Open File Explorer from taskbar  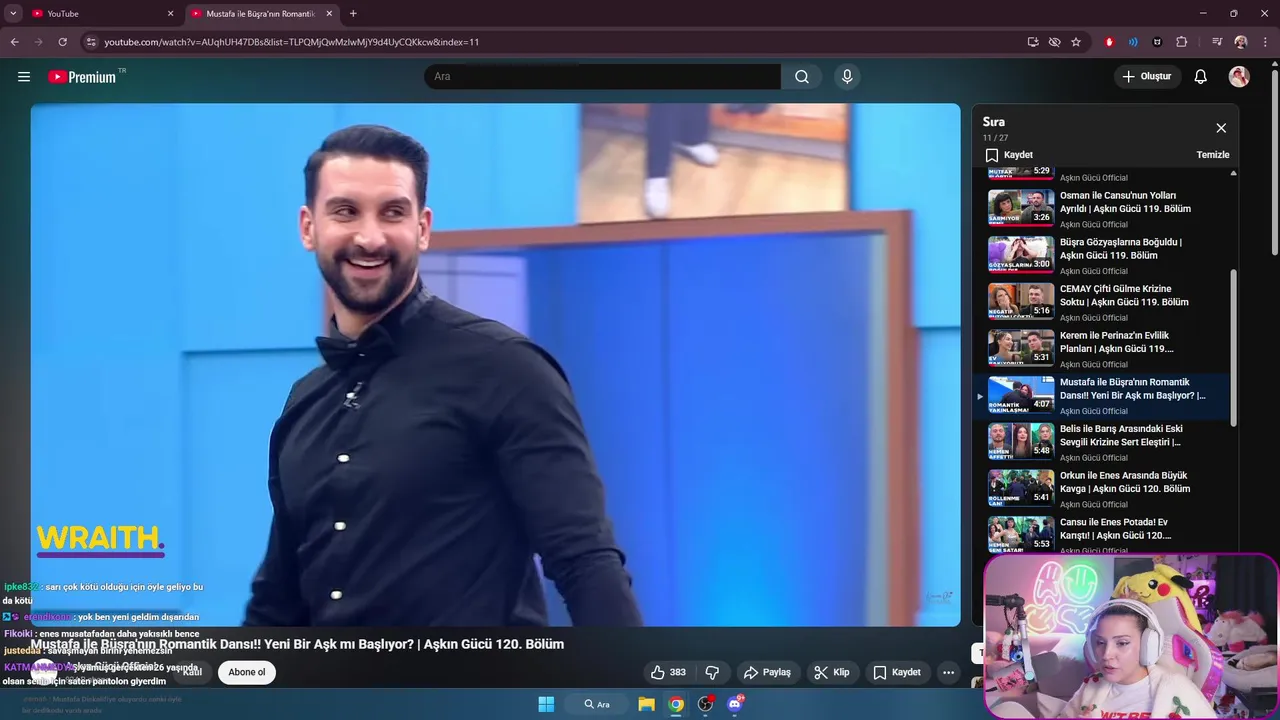click(x=646, y=704)
